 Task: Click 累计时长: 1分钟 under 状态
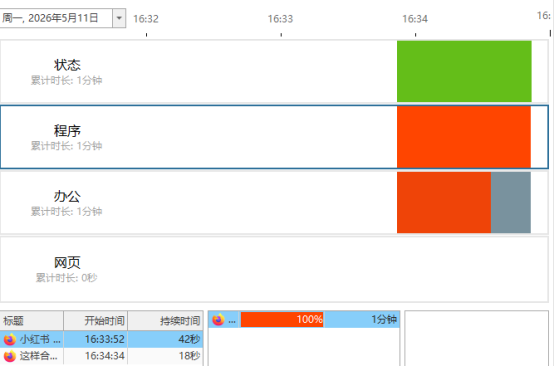click(66, 81)
